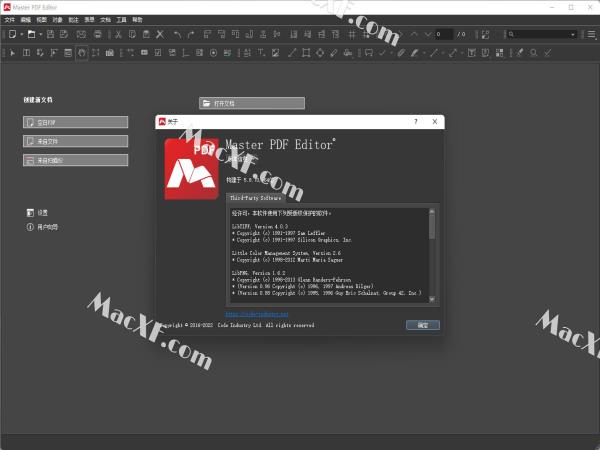600x450 pixels.
Task: Expand the Open folder dropdown arrow
Action: pyautogui.click(x=41, y=34)
